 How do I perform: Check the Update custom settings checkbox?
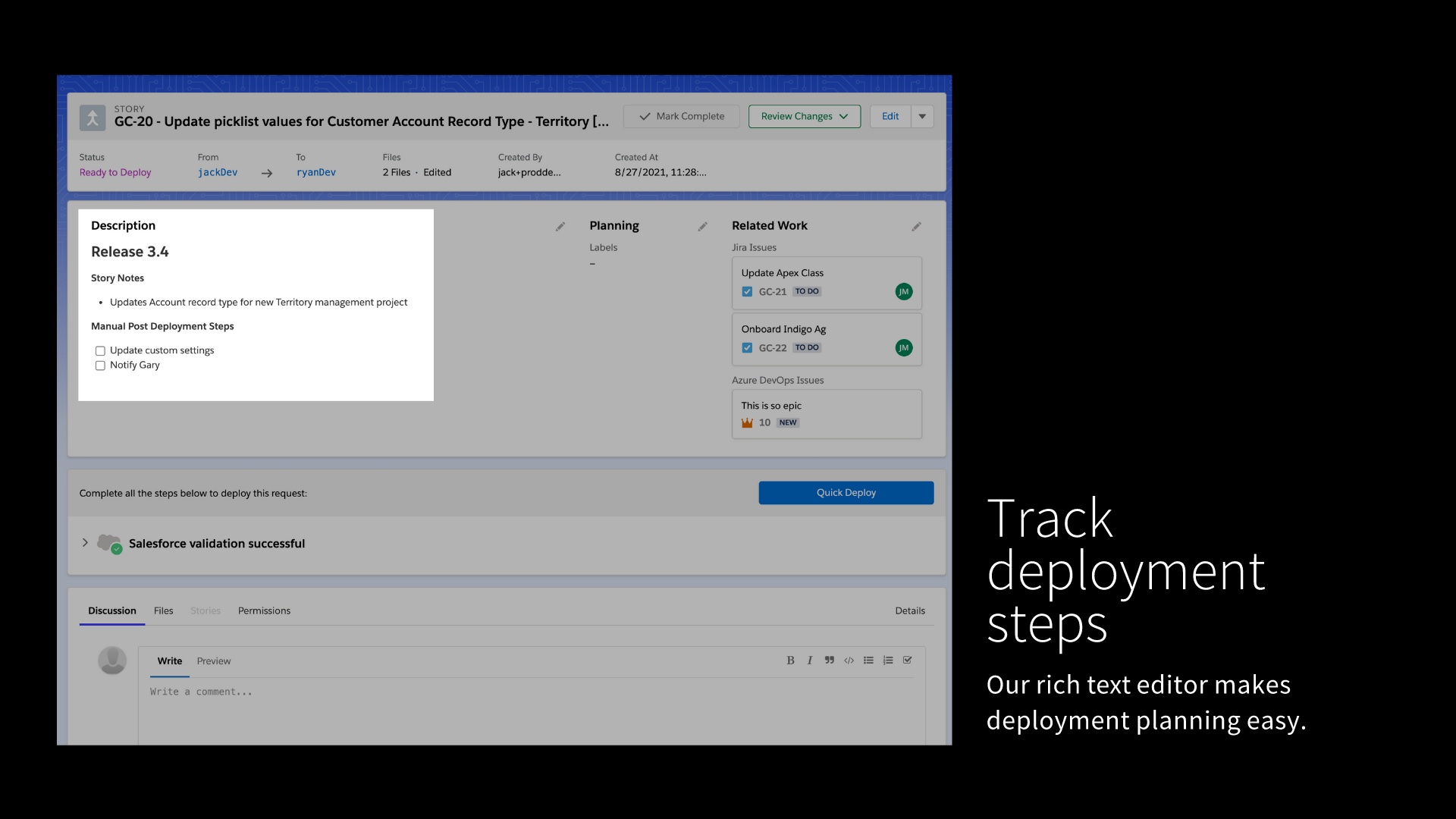pyautogui.click(x=100, y=350)
